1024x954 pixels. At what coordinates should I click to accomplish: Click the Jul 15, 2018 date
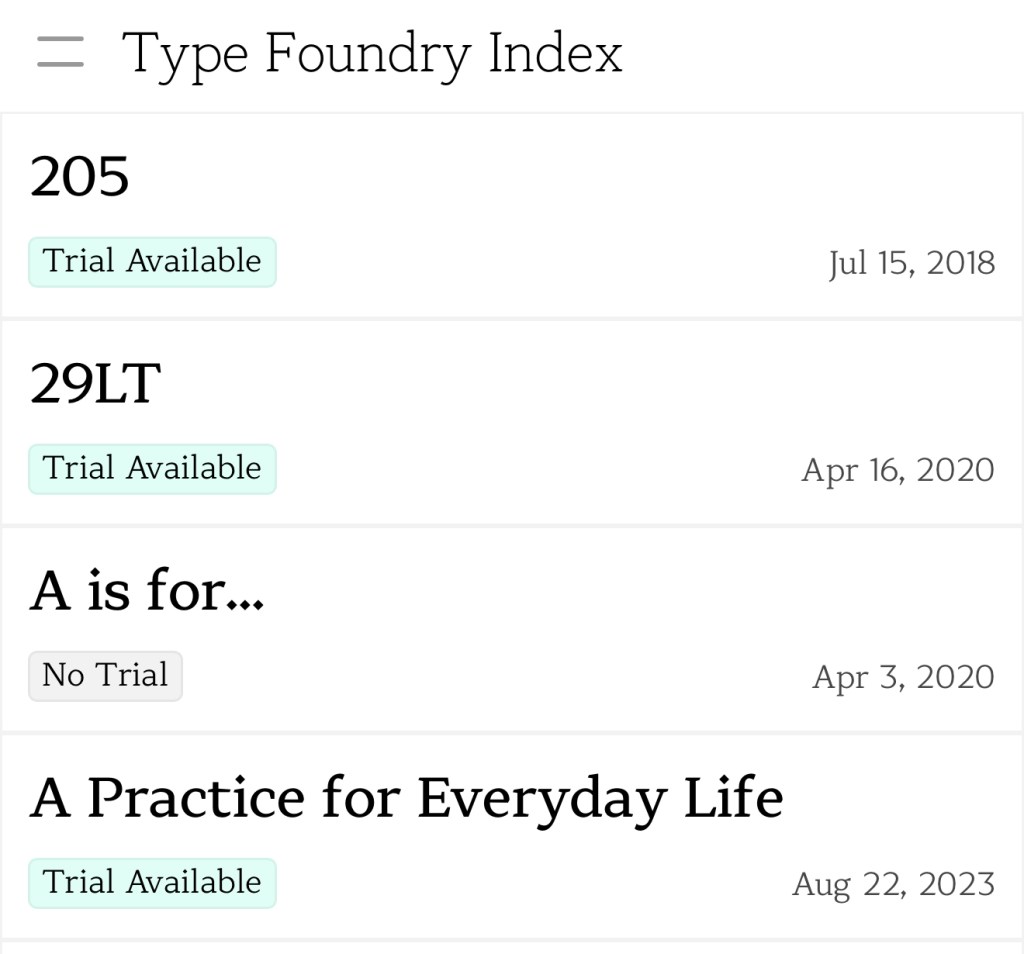pos(911,263)
